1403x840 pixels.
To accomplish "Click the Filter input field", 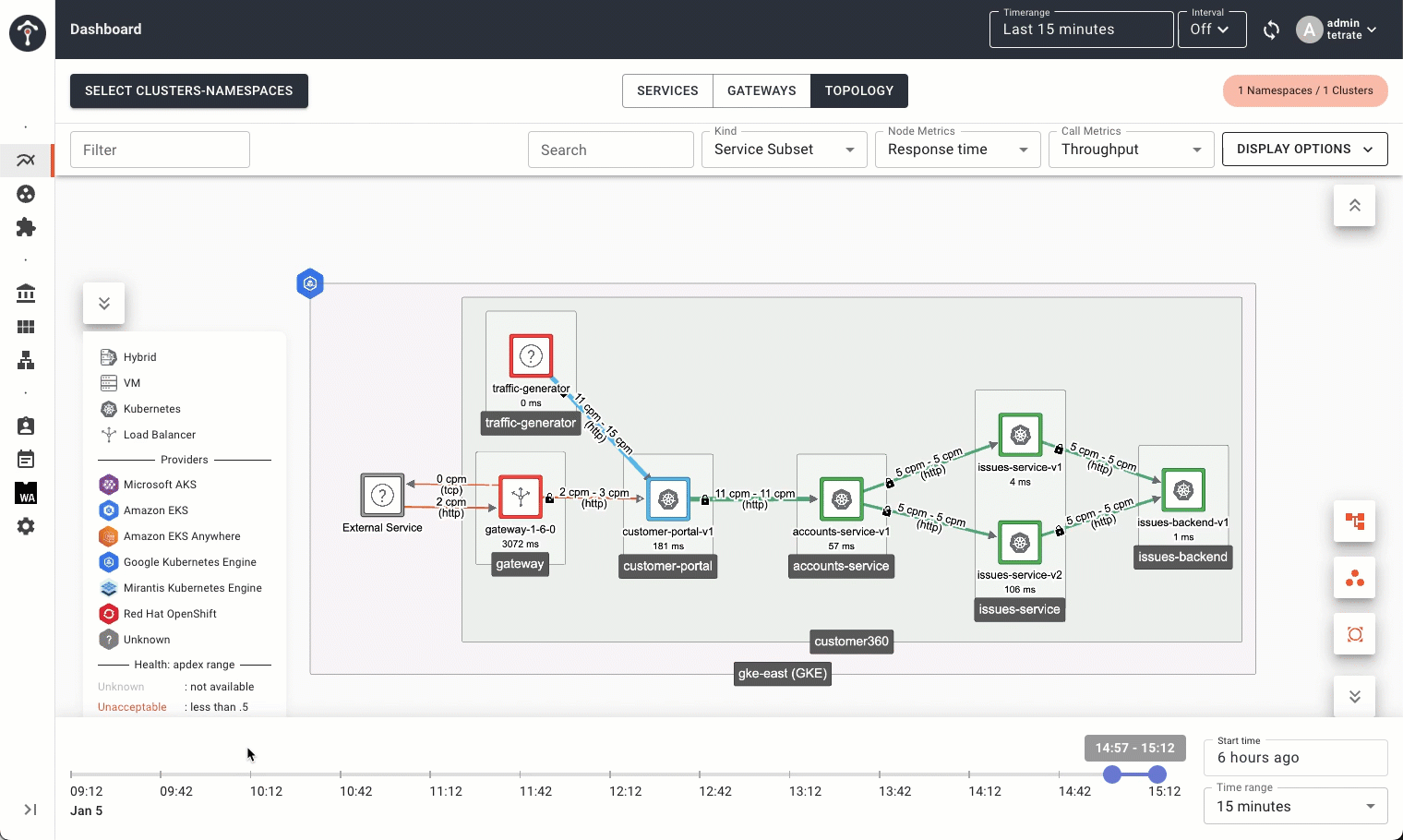I will click(x=160, y=150).
